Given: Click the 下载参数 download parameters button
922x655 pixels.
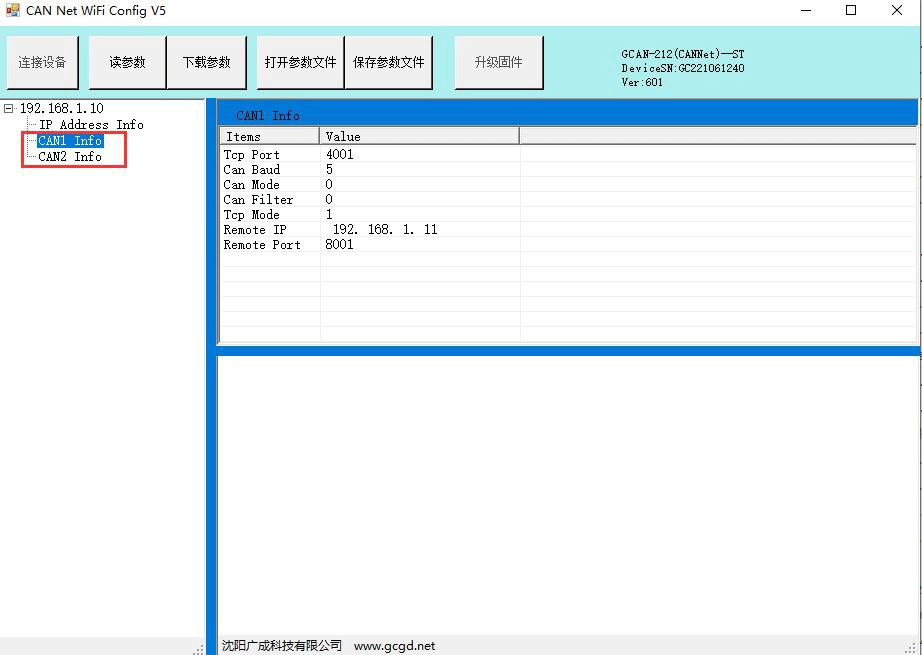Looking at the screenshot, I should coord(206,62).
